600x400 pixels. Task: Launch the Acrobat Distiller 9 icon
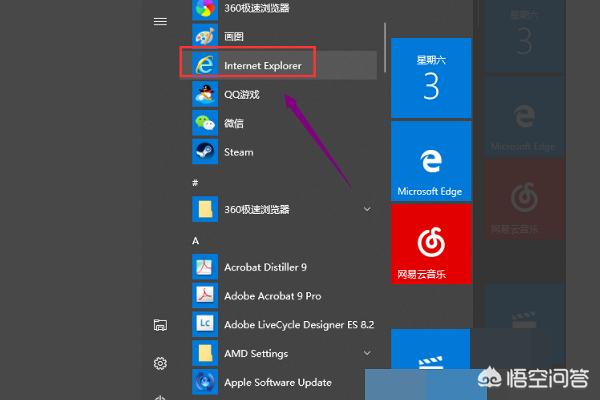tap(205, 267)
